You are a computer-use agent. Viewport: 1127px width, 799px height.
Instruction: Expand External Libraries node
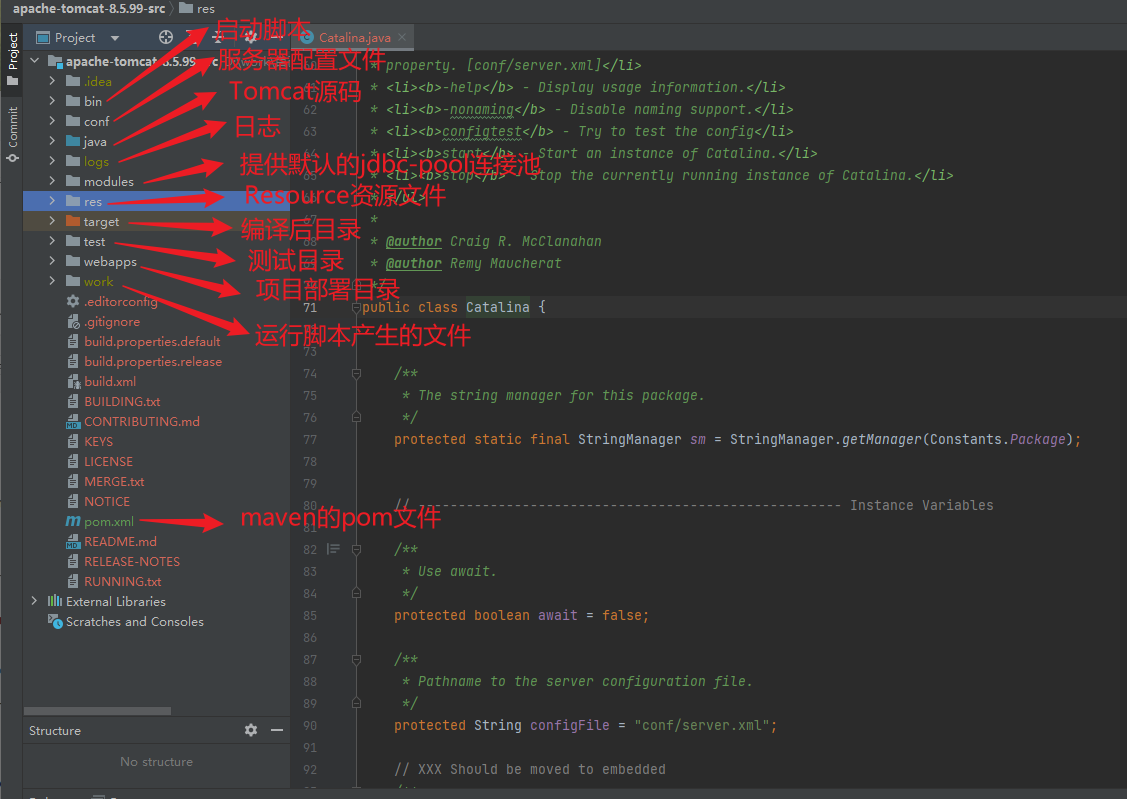[x=34, y=601]
